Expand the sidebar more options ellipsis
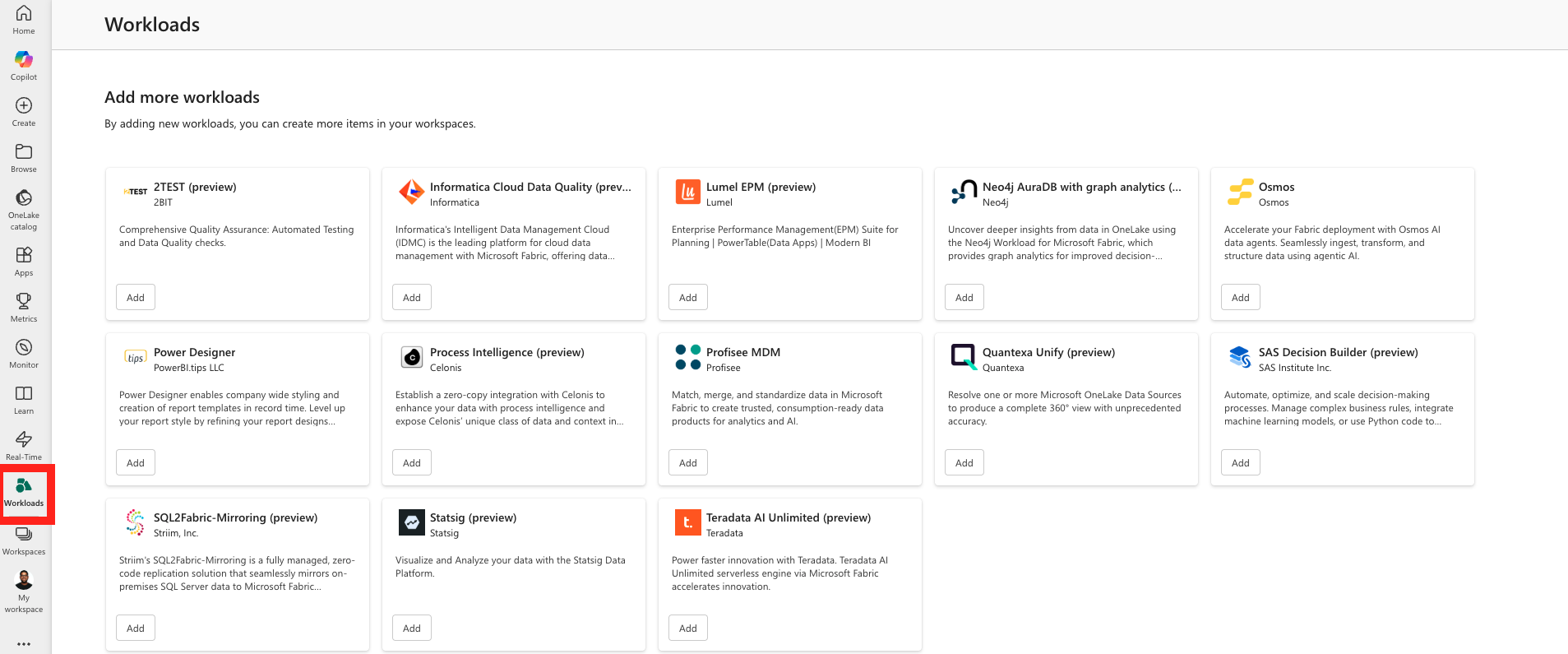The image size is (1568, 654). point(24,643)
